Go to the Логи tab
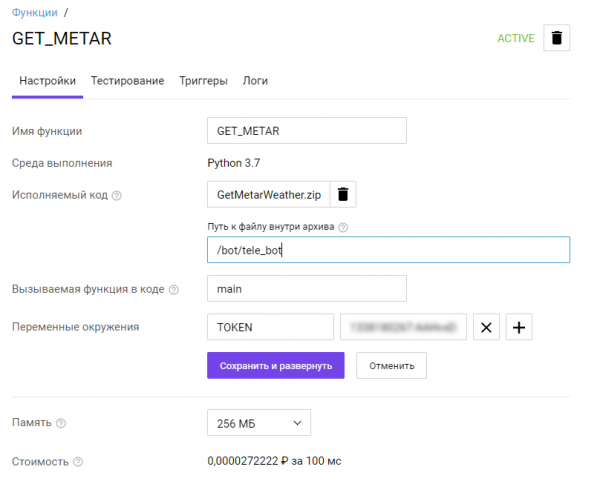Viewport: 600px width, 481px height. click(x=255, y=80)
